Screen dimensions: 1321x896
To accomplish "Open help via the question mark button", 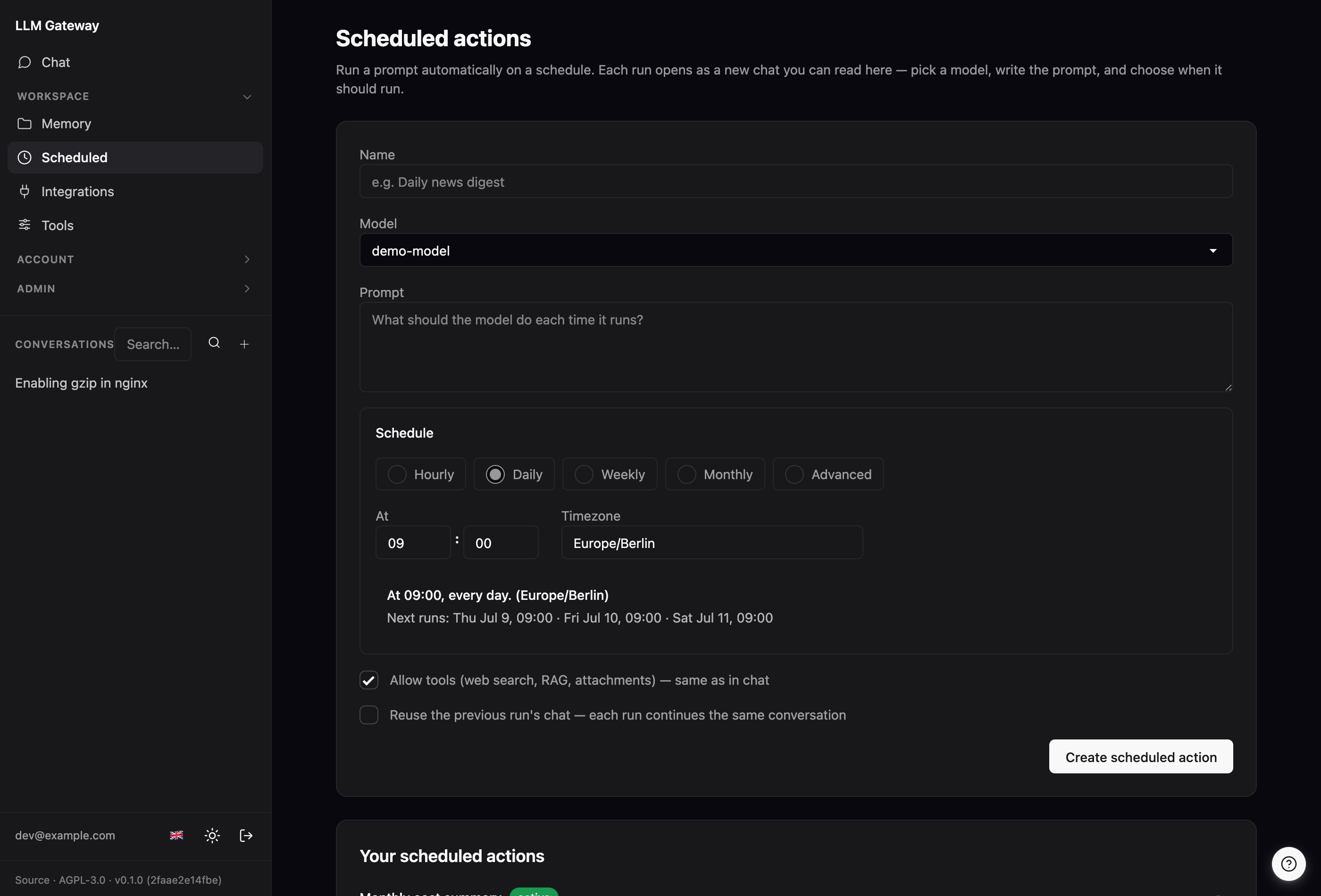I will pyautogui.click(x=1288, y=863).
